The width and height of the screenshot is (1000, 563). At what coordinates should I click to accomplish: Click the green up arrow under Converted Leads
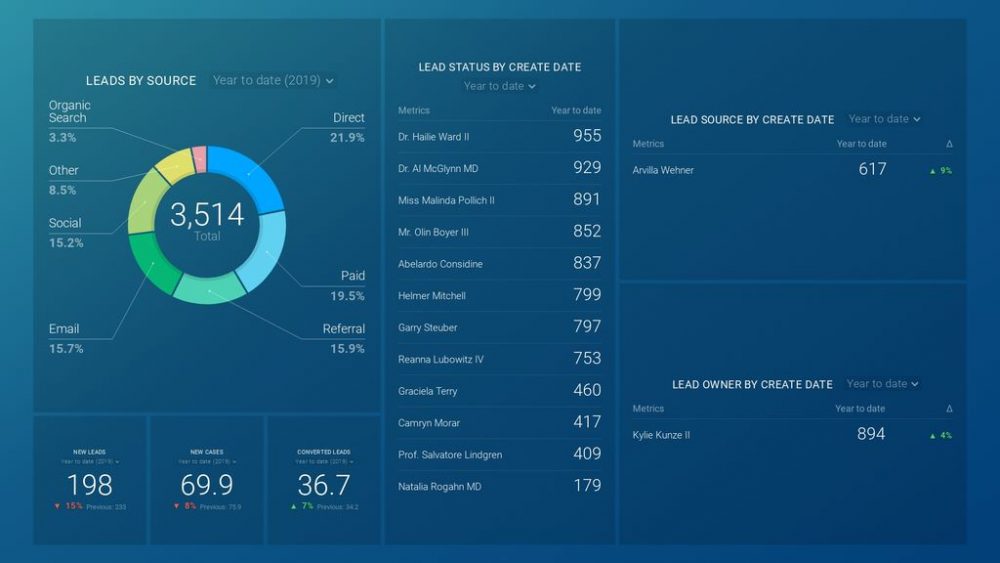point(293,507)
